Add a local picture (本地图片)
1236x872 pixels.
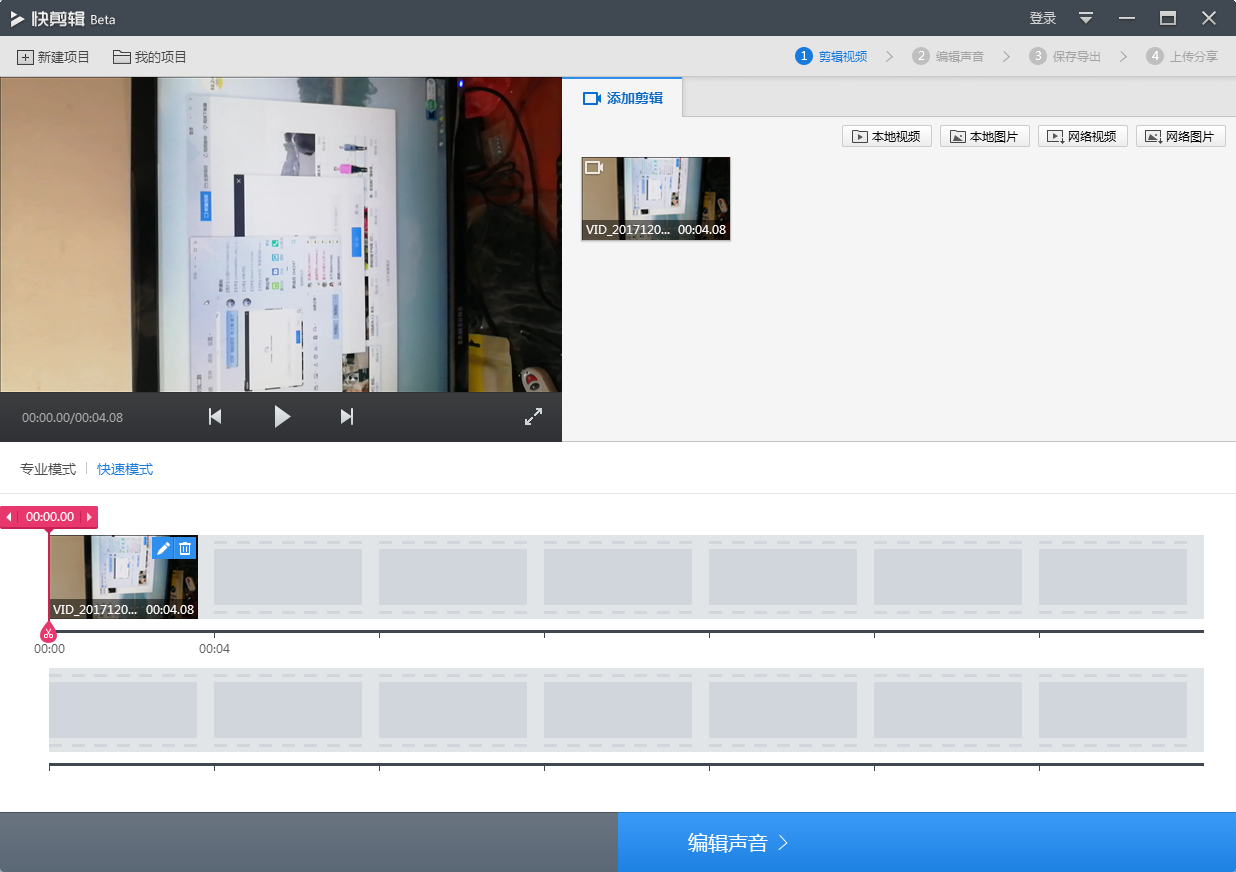tap(985, 136)
